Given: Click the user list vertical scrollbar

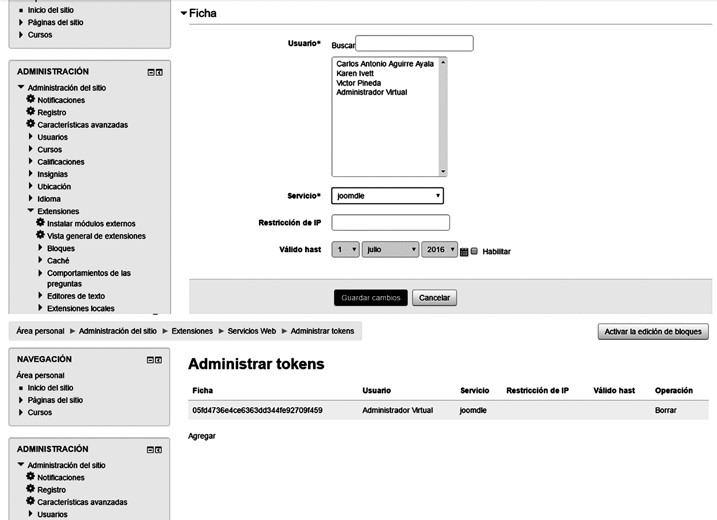Looking at the screenshot, I should tap(443, 117).
